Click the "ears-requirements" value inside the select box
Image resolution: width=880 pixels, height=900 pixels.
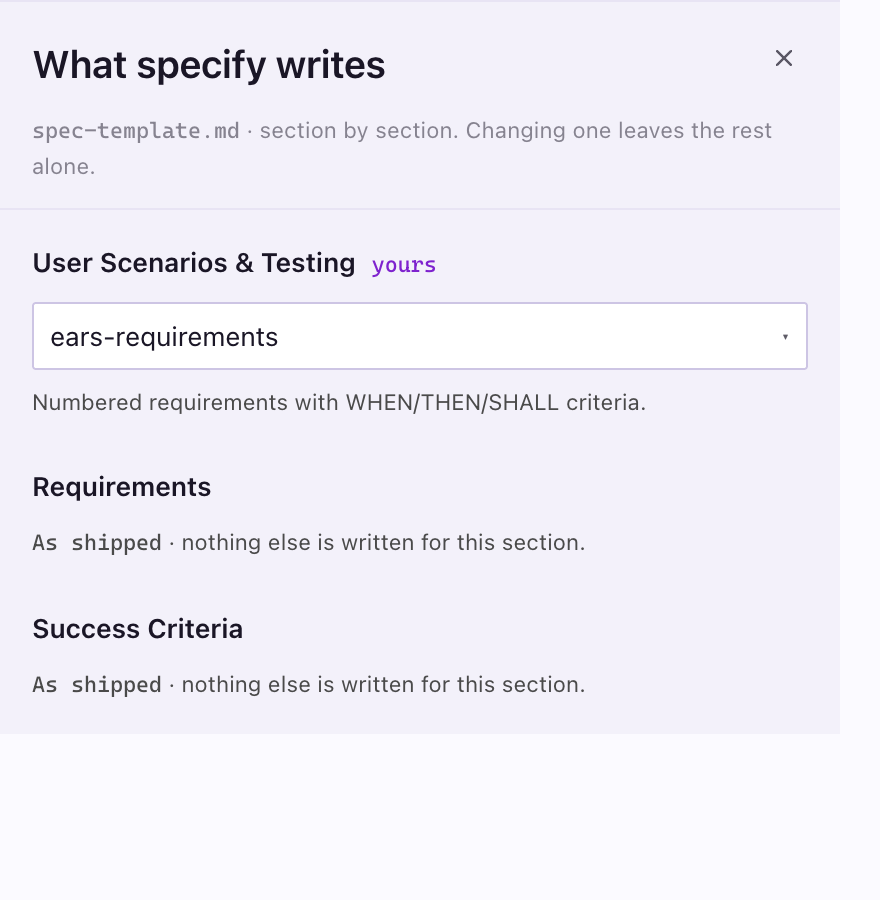pyautogui.click(x=164, y=337)
